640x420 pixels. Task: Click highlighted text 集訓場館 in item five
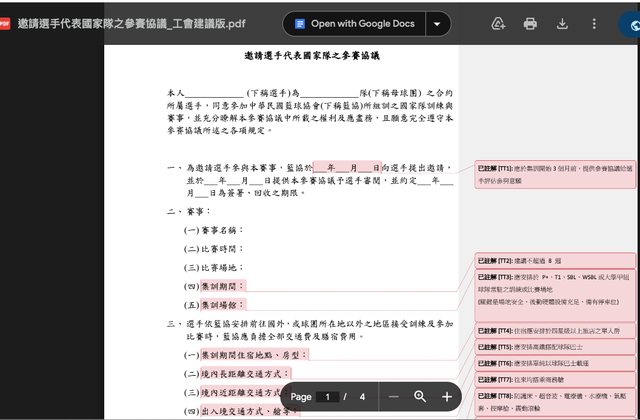tap(222, 303)
